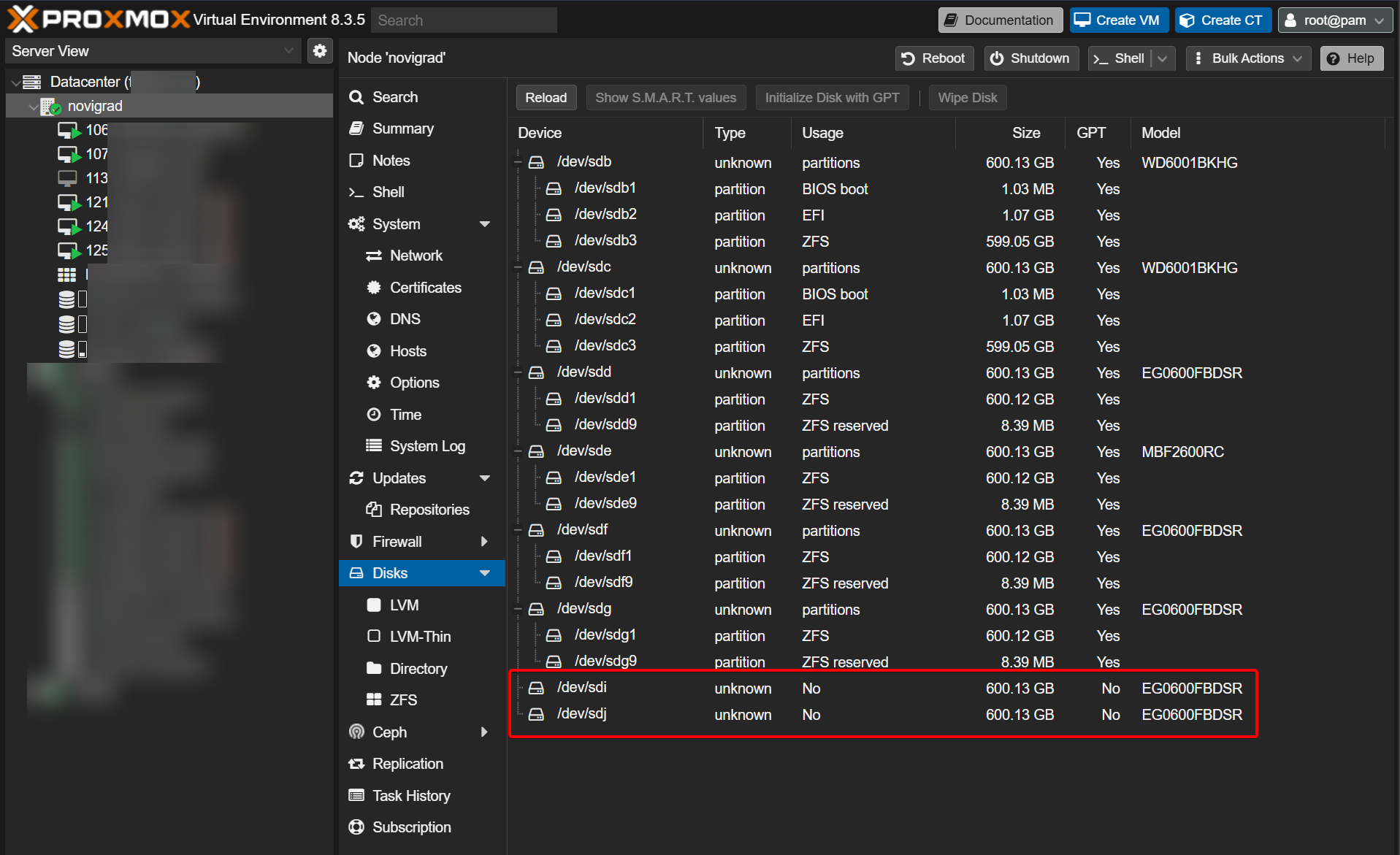
Task: Click the DNS globe icon
Action: pyautogui.click(x=374, y=319)
